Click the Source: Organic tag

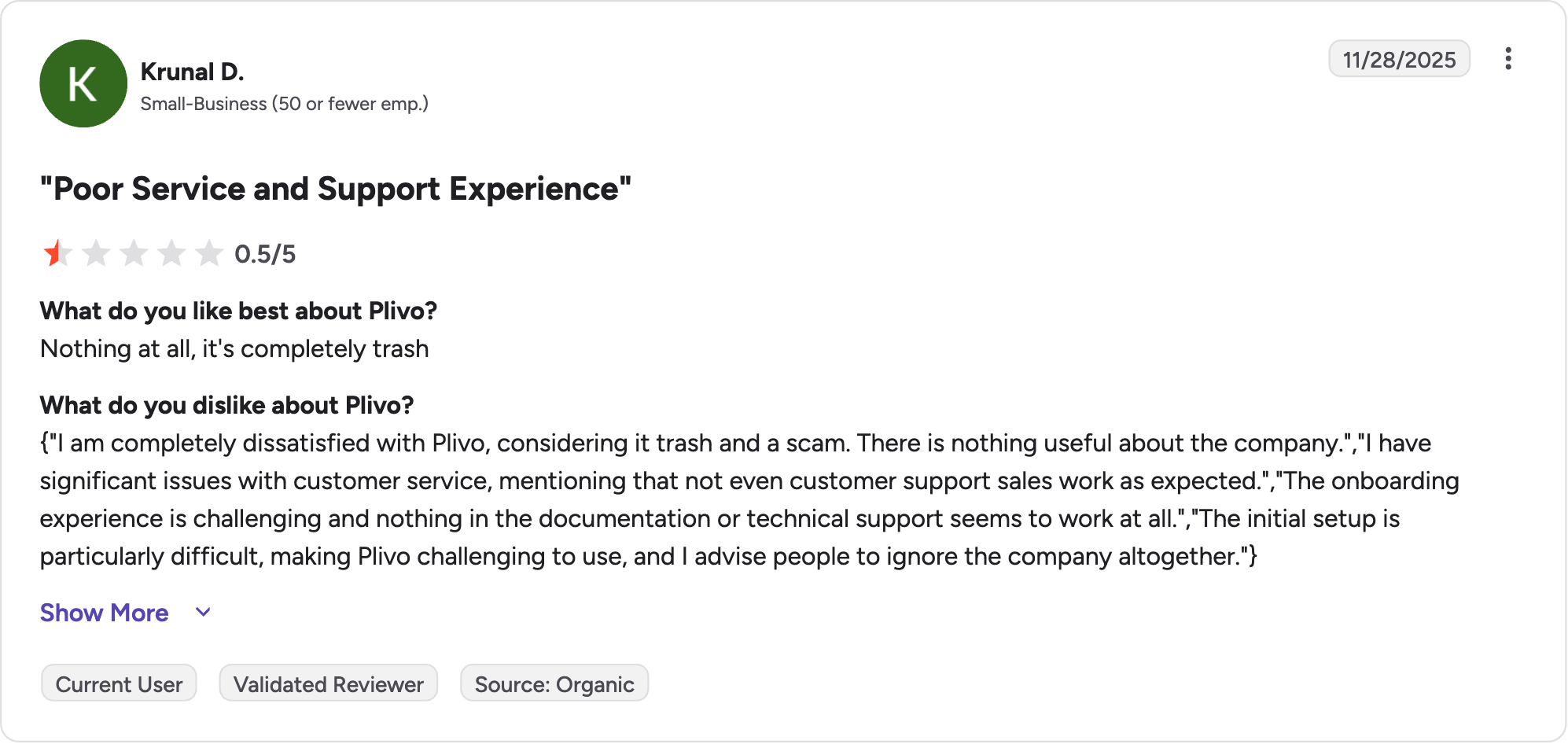coord(554,683)
